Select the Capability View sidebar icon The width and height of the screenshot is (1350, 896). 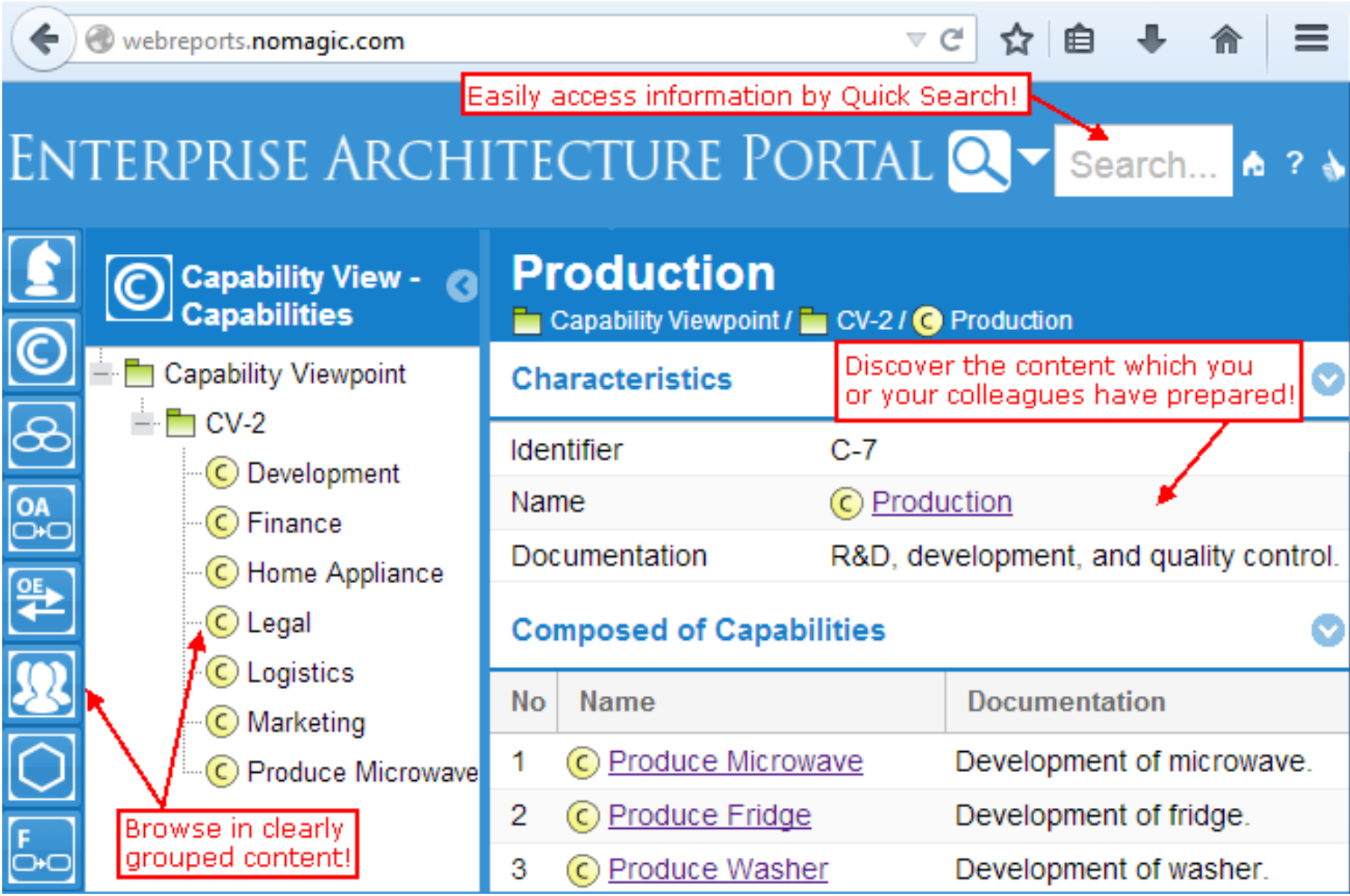43,352
